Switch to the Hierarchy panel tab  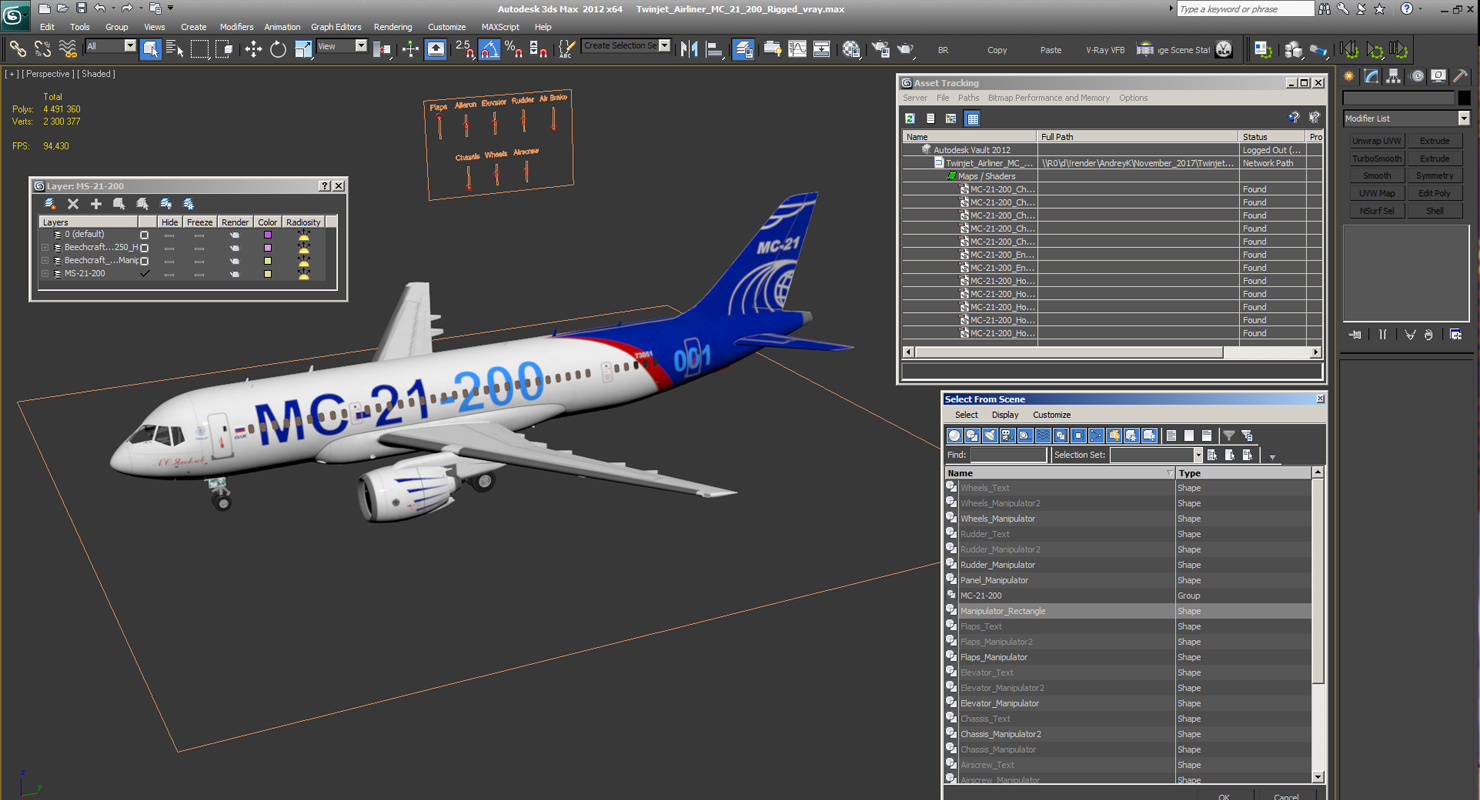1393,76
